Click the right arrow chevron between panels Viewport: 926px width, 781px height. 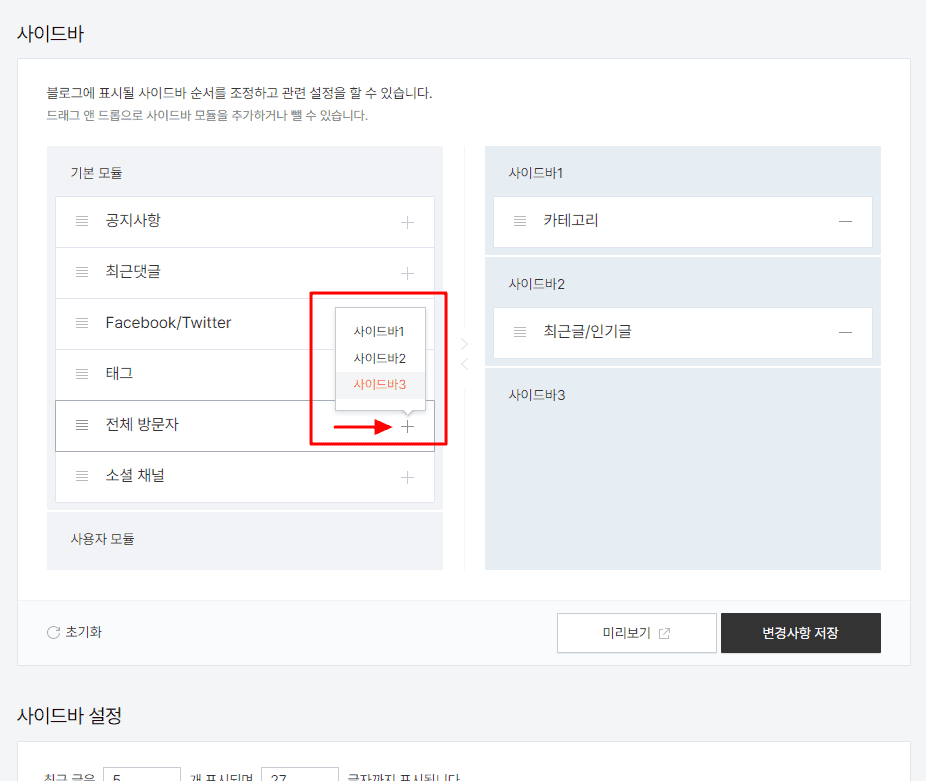point(462,343)
